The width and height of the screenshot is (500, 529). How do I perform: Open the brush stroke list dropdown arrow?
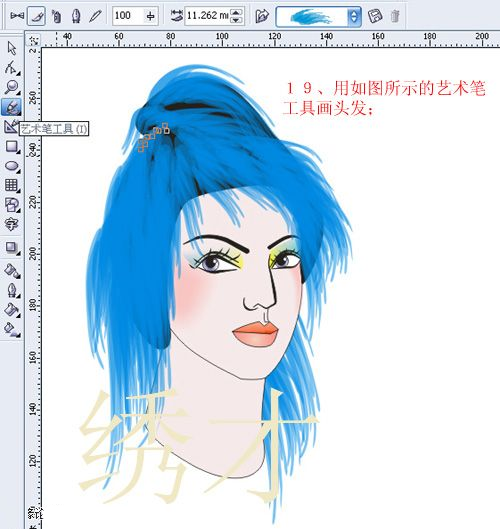click(x=354, y=16)
